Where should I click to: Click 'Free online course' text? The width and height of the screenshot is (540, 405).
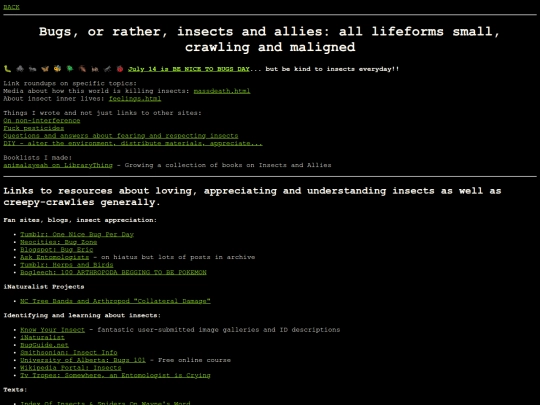pos(194,360)
